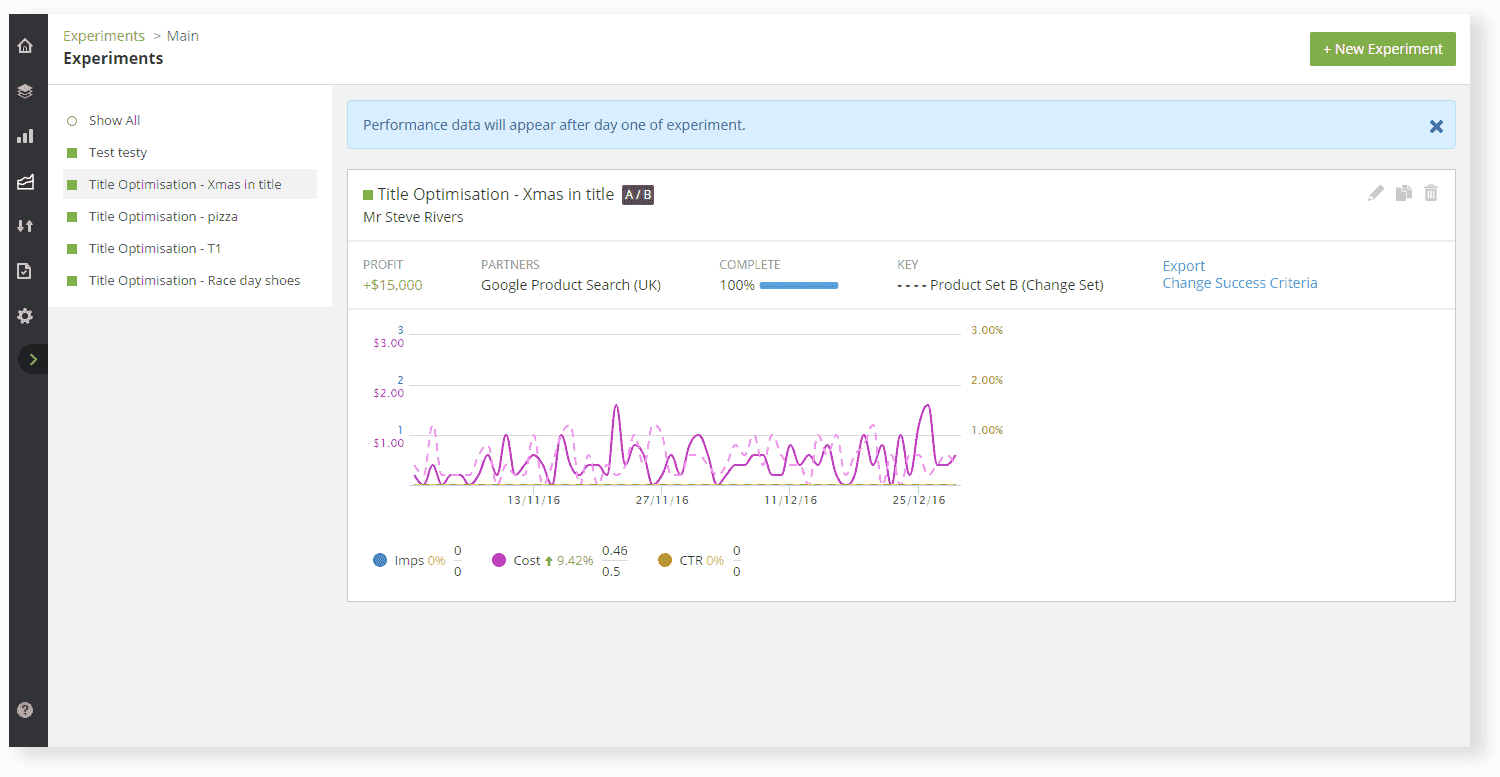Click Change Success Criteria link
The height and width of the screenshot is (777, 1500).
tap(1240, 283)
